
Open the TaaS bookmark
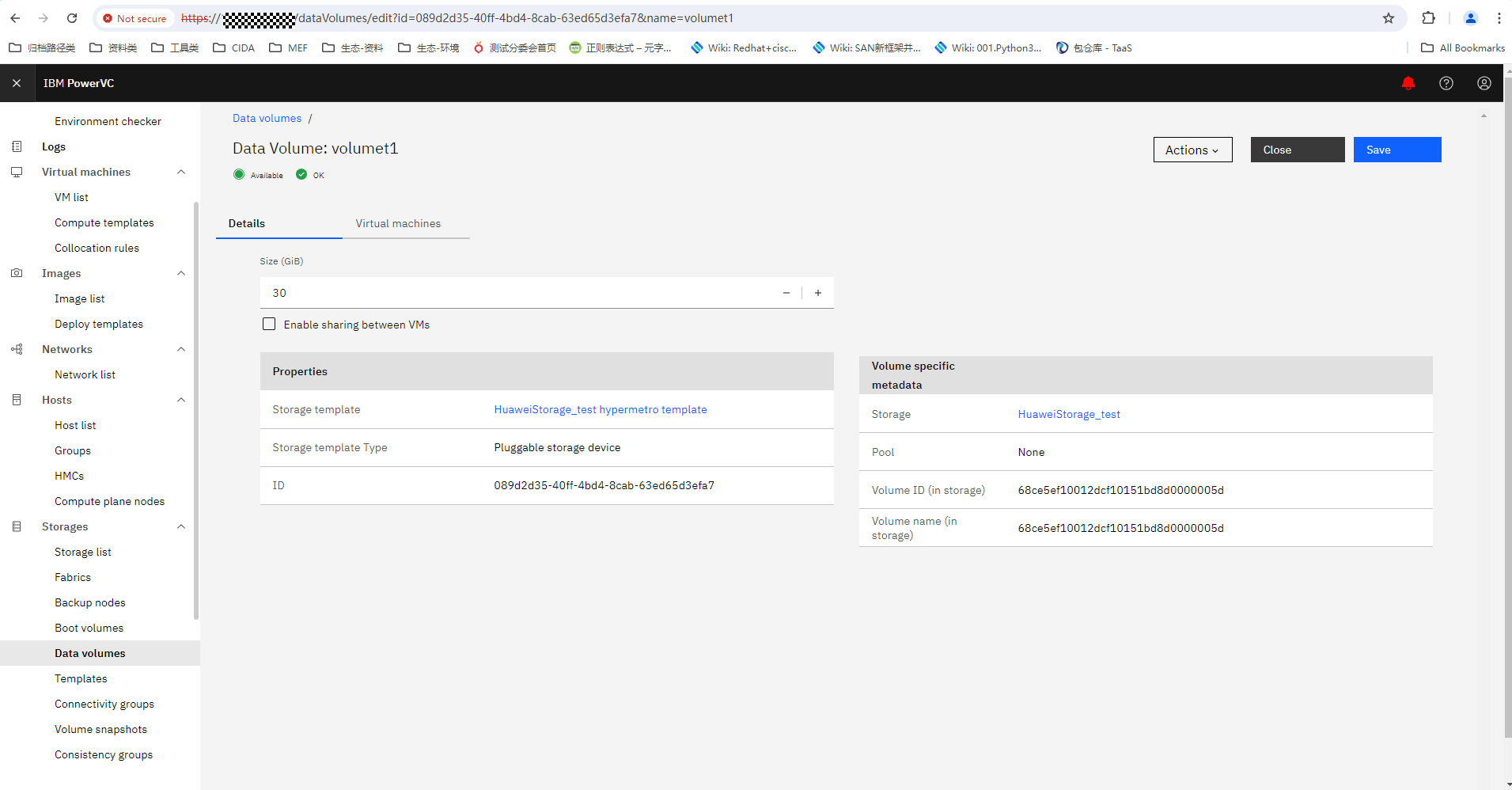tap(1094, 48)
